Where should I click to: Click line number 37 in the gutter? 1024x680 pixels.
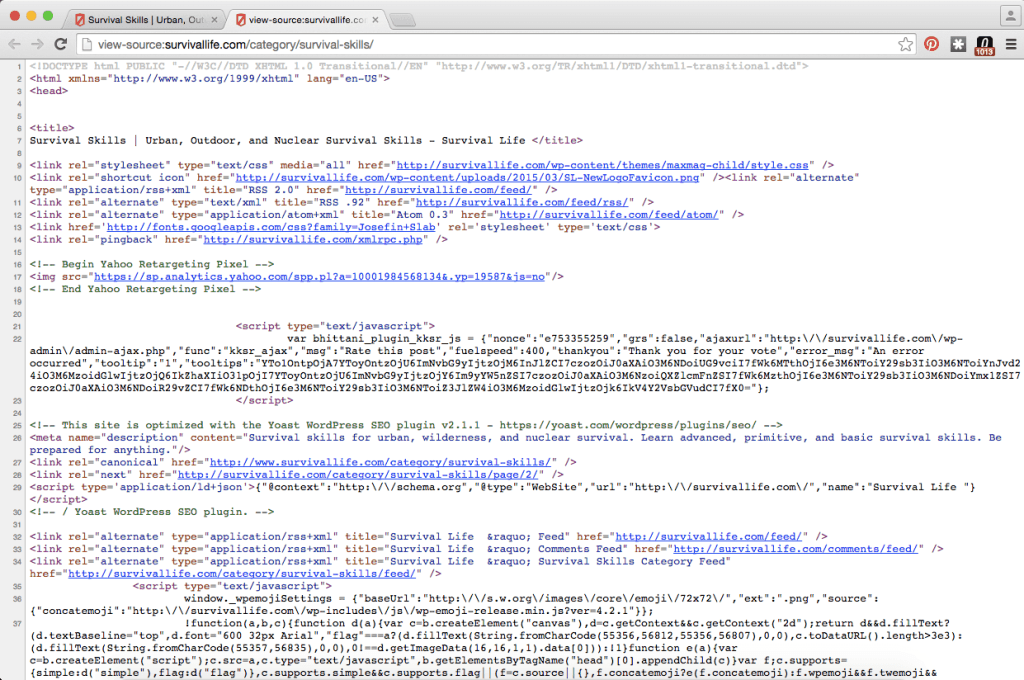[17, 624]
